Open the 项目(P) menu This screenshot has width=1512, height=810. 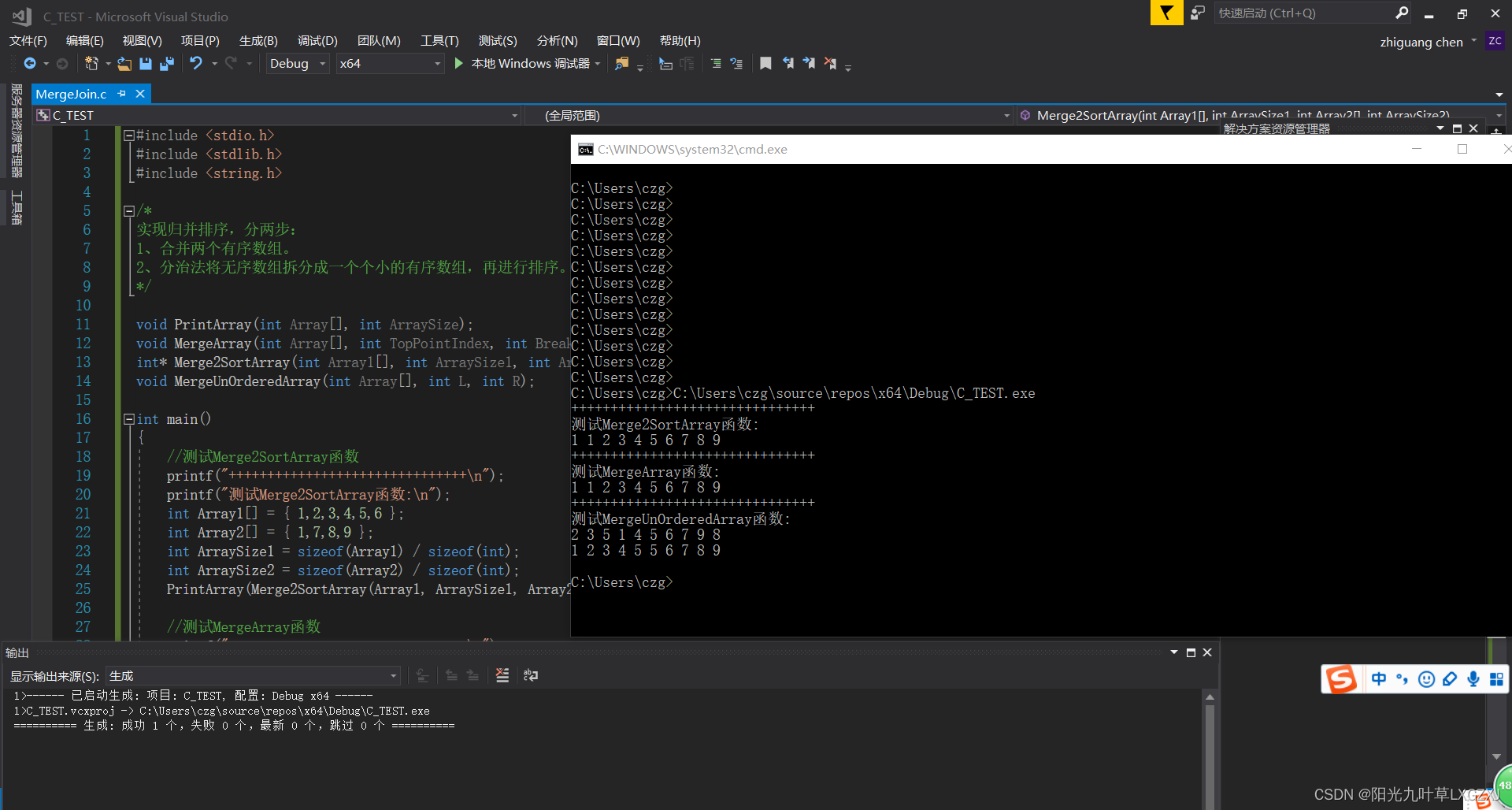pos(200,40)
